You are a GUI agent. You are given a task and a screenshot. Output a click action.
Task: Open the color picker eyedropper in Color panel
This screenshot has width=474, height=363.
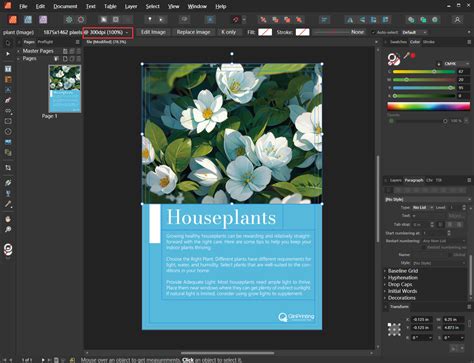click(x=406, y=56)
